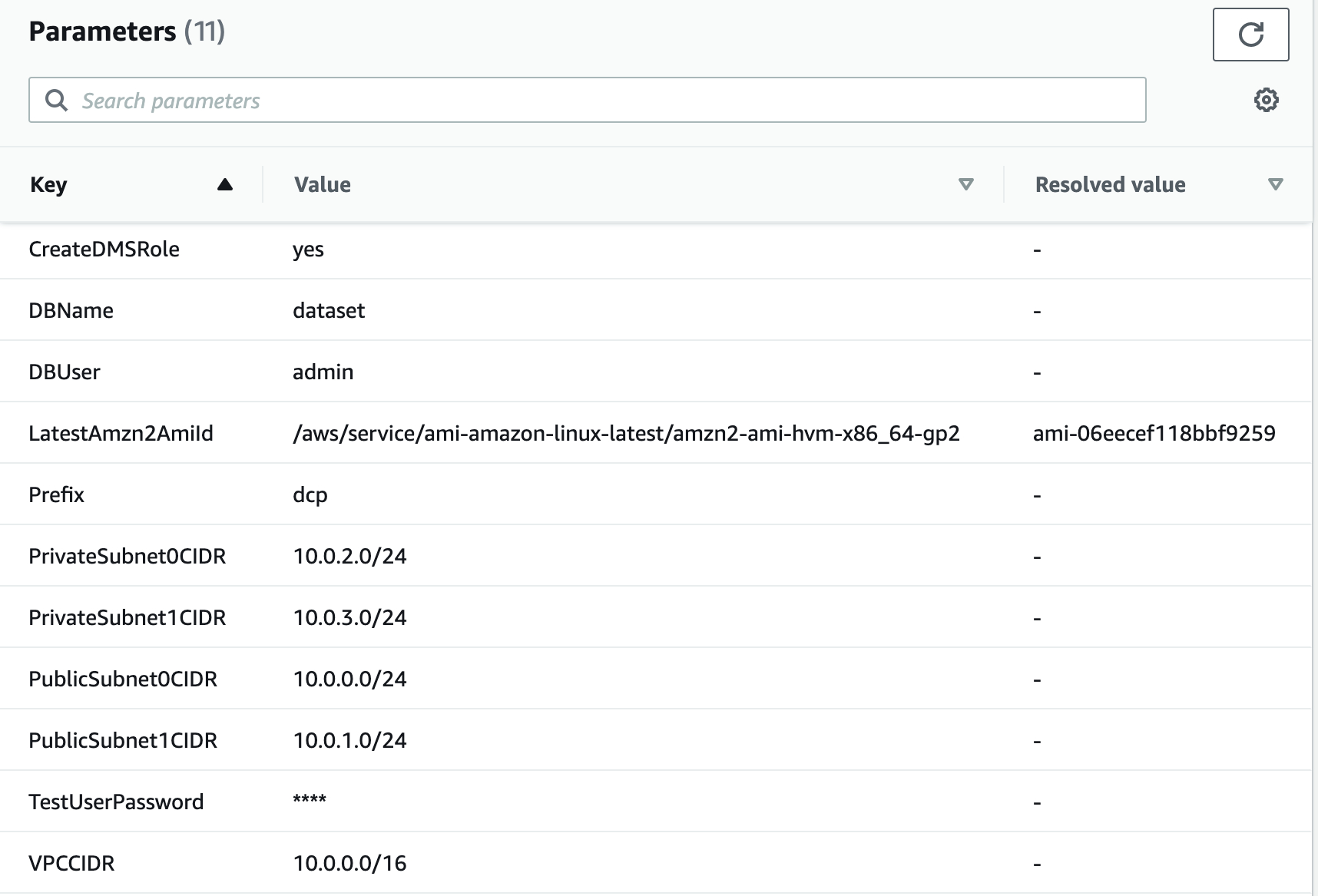The width and height of the screenshot is (1318, 896).
Task: Click the 'dataset' value of DBName
Action: coord(329,310)
